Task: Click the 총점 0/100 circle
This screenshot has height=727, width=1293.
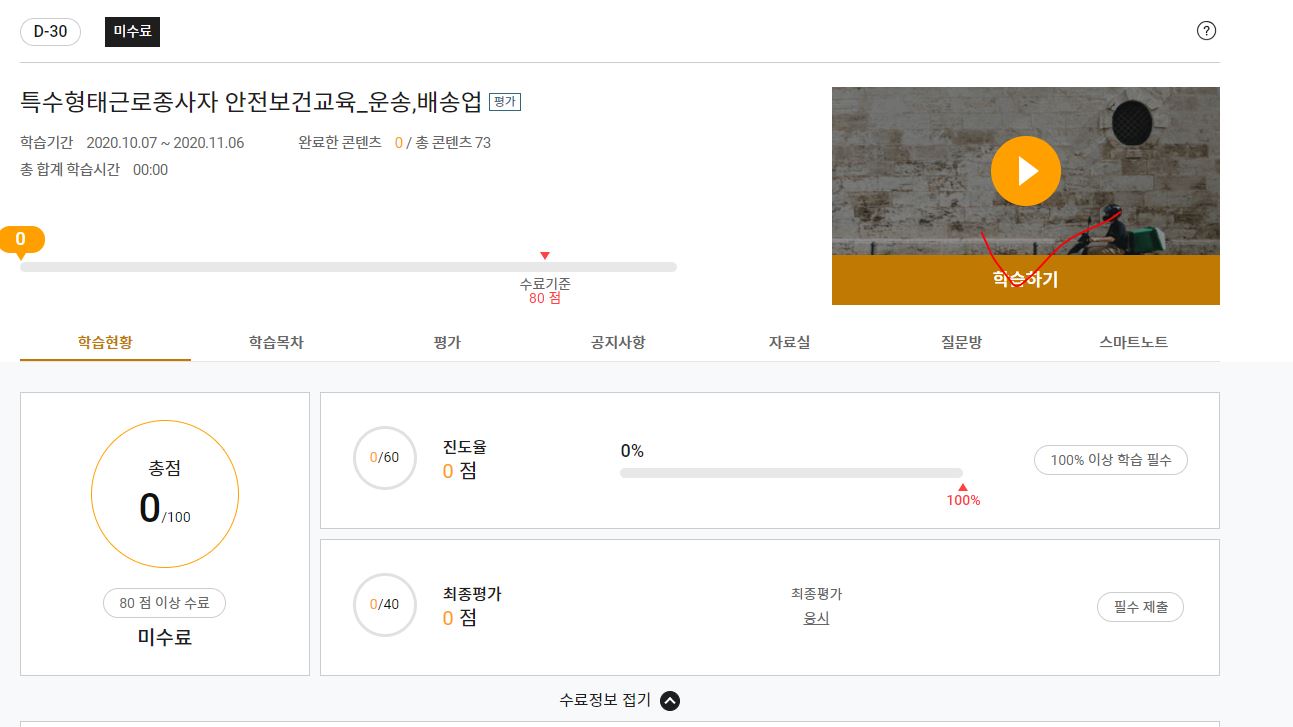Action: coord(165,494)
